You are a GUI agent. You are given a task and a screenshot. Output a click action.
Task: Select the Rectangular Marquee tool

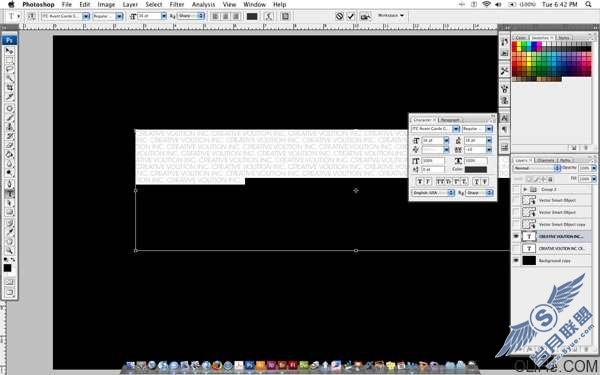click(x=10, y=60)
